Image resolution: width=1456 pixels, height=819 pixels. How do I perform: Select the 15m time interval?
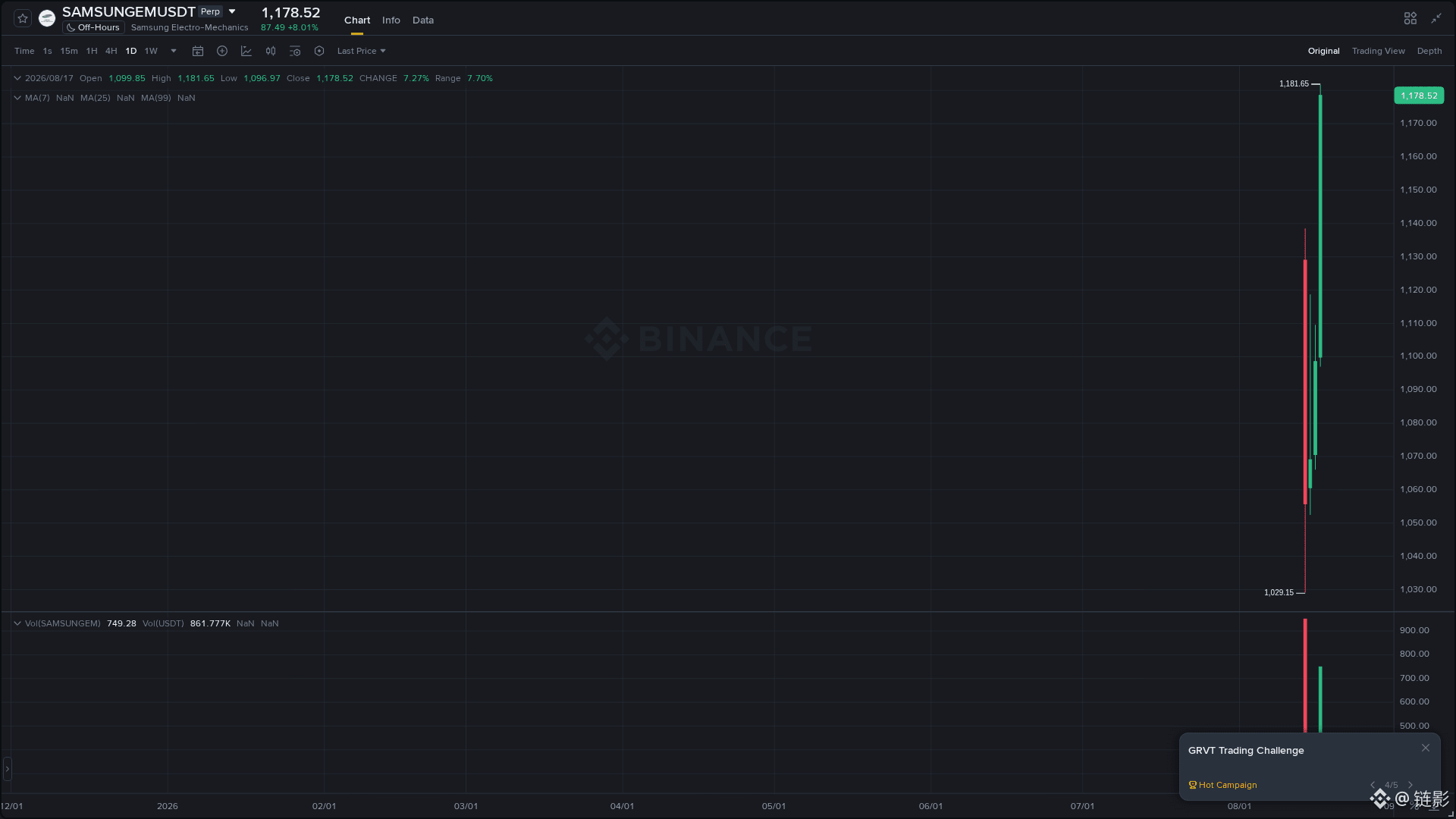pos(69,51)
